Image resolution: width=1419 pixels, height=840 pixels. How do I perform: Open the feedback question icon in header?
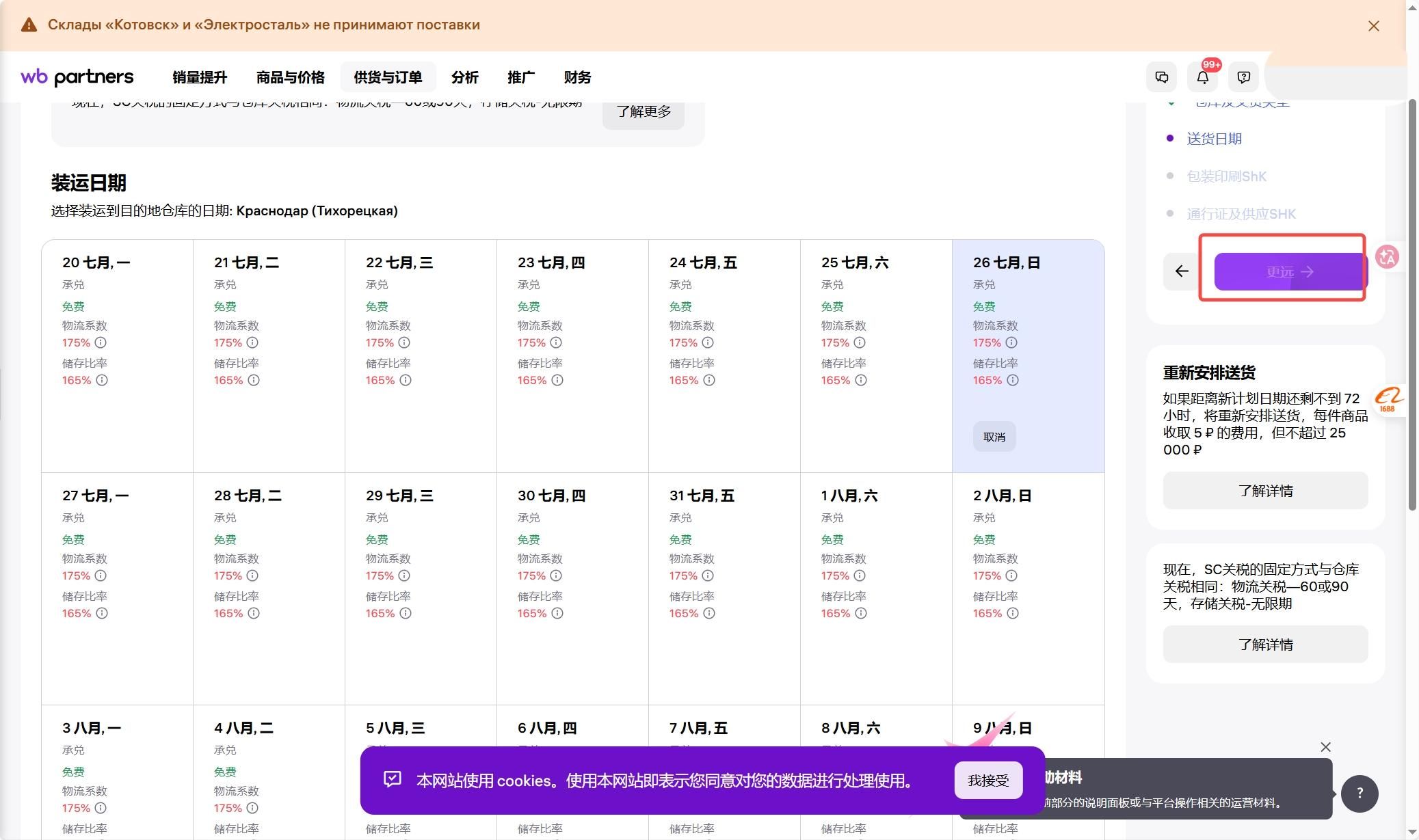(1244, 77)
